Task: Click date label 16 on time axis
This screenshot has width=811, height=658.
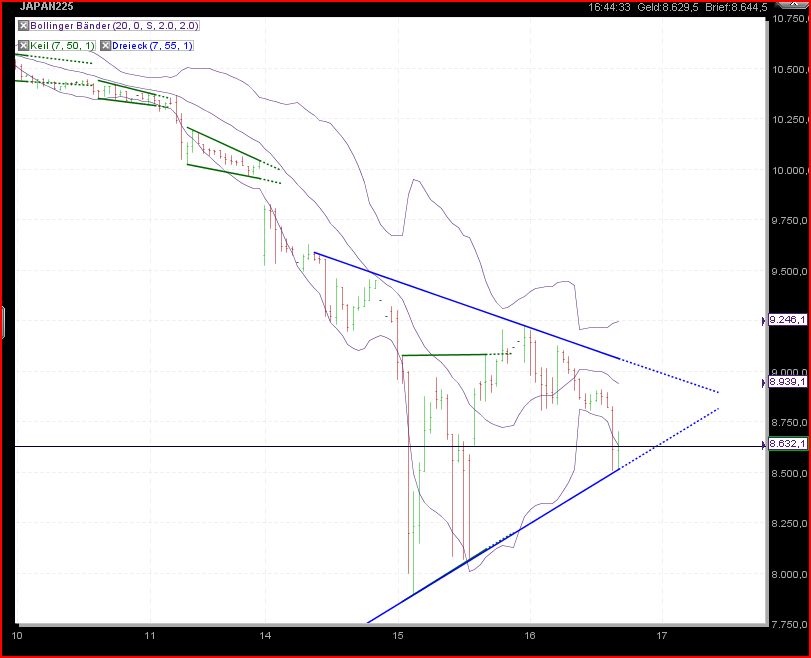Action: pyautogui.click(x=530, y=635)
